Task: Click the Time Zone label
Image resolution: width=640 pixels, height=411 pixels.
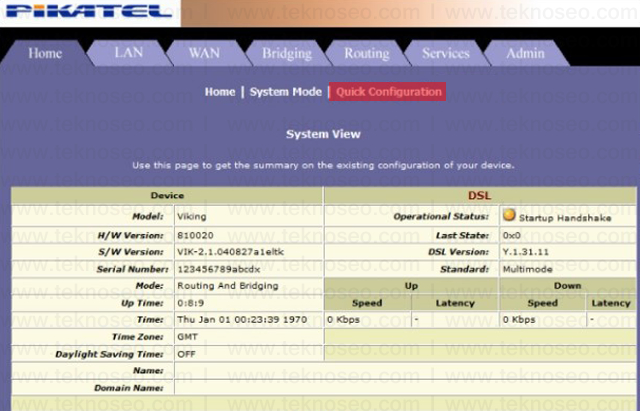Action: point(138,337)
